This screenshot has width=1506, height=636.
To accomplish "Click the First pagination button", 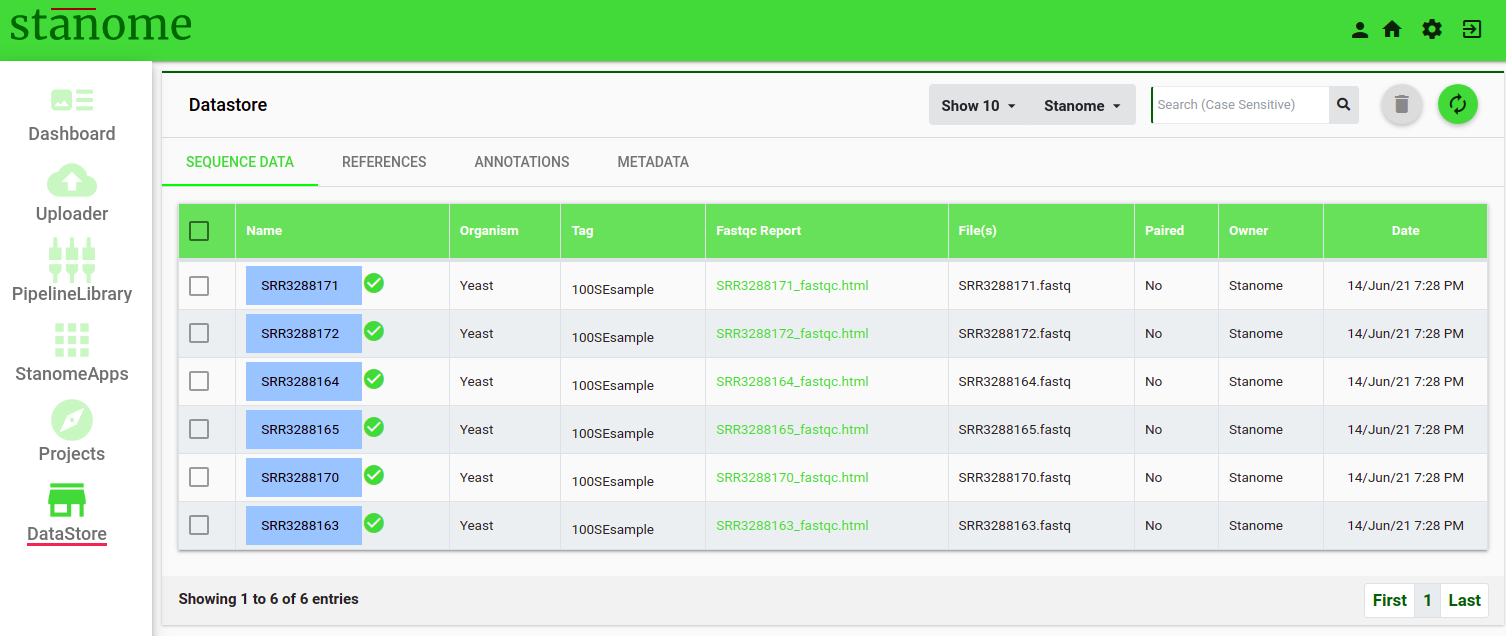I will tap(1390, 600).
